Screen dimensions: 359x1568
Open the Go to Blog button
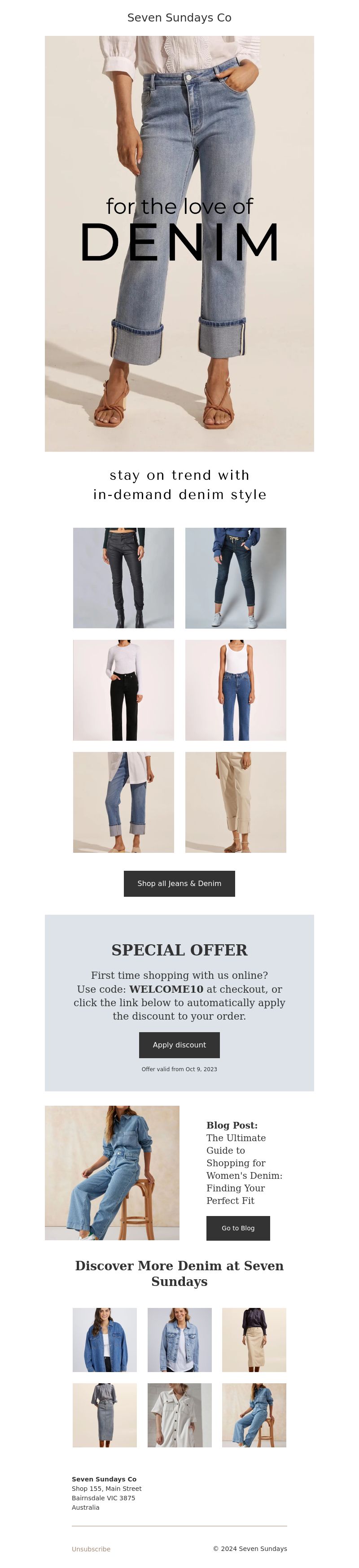pyautogui.click(x=238, y=1228)
